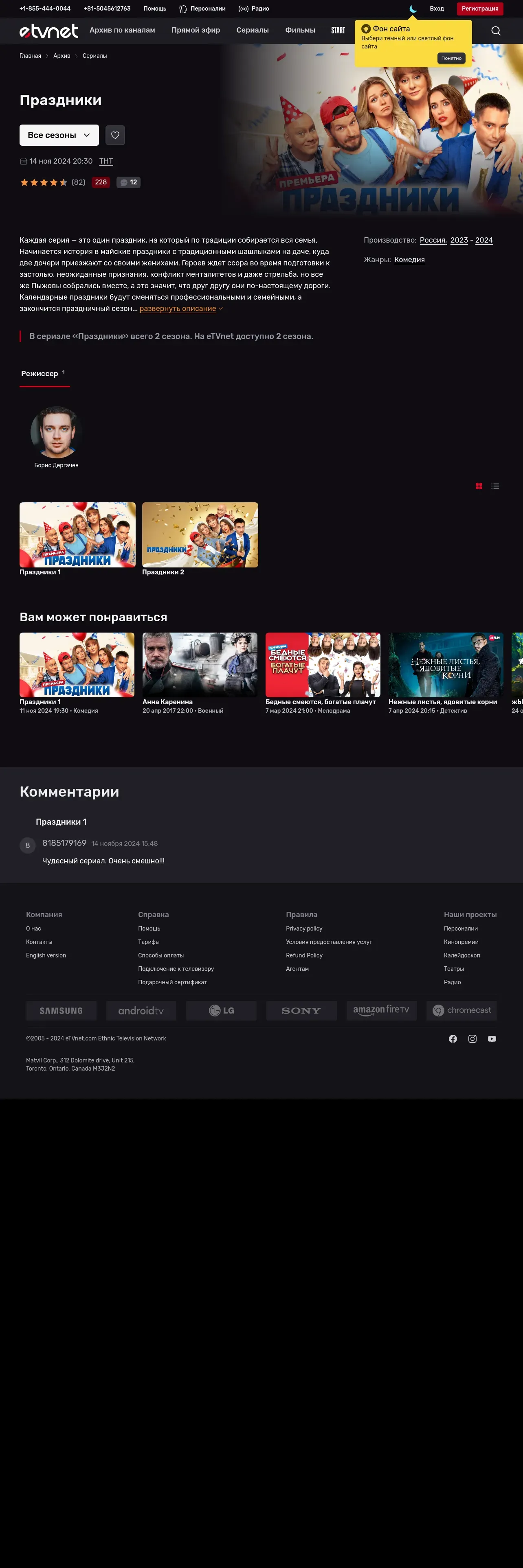Click Помощь in top bar

coord(155,9)
